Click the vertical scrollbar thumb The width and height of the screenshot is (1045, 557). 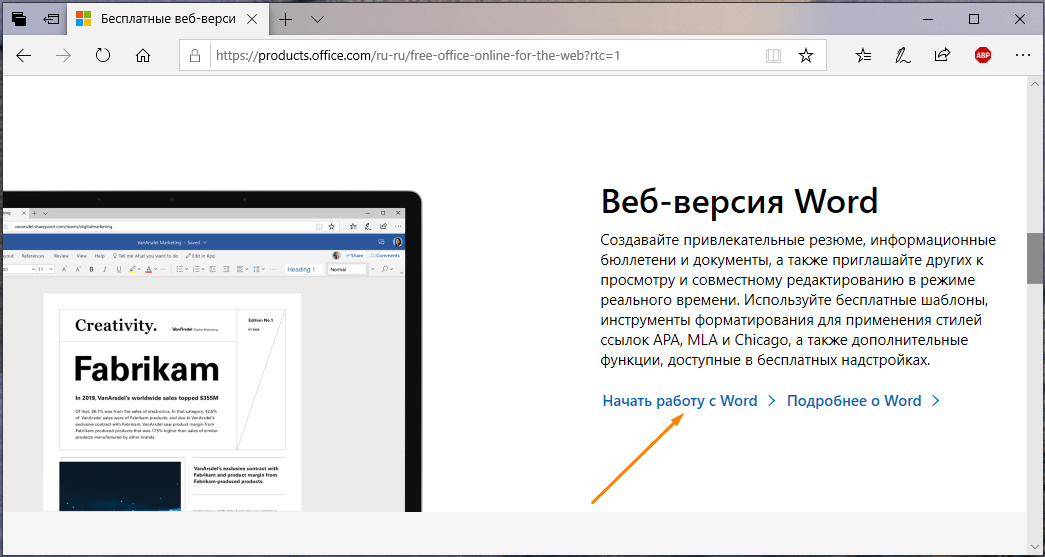1034,259
